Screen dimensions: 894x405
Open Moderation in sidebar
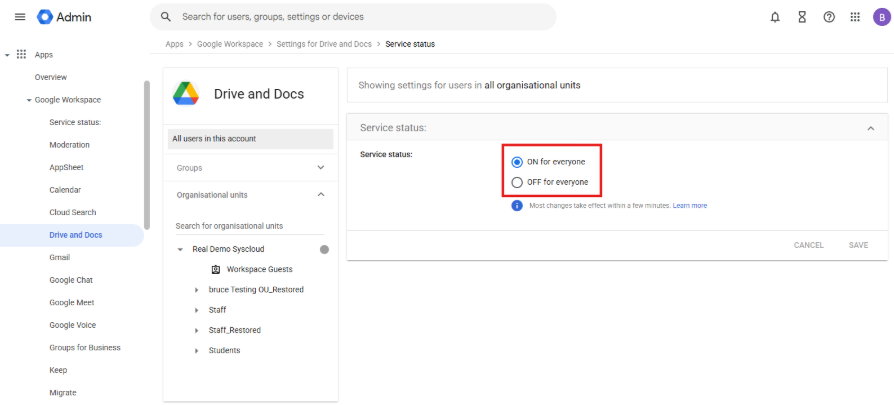[70, 145]
